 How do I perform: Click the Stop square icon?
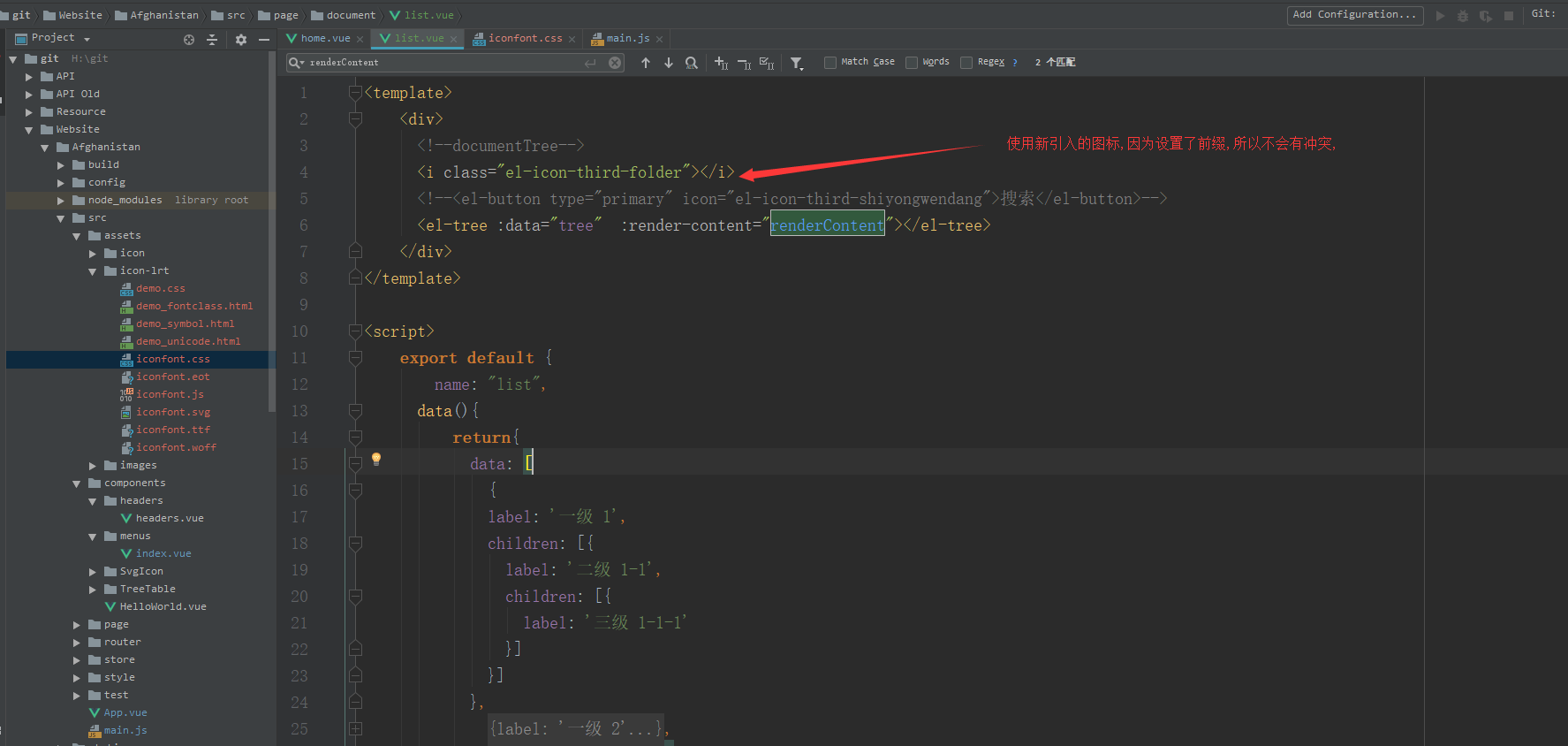pos(1509,16)
